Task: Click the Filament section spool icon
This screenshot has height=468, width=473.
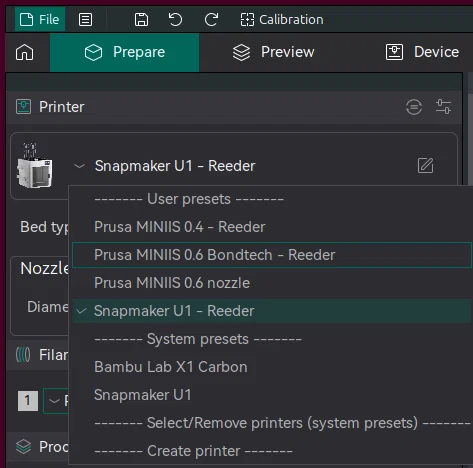Action: pyautogui.click(x=23, y=355)
